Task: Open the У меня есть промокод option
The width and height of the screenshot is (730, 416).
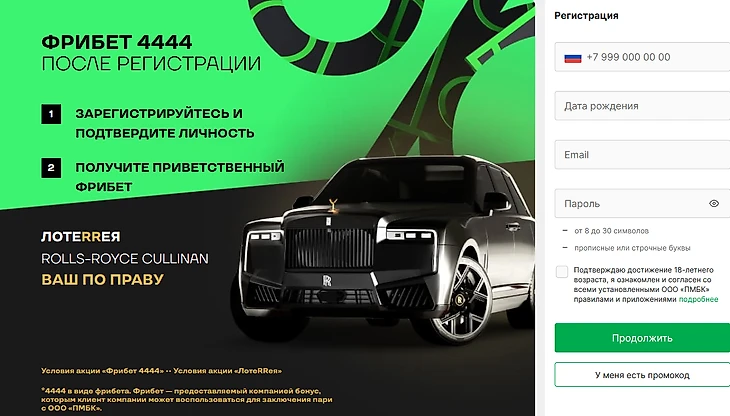Action: [x=642, y=375]
